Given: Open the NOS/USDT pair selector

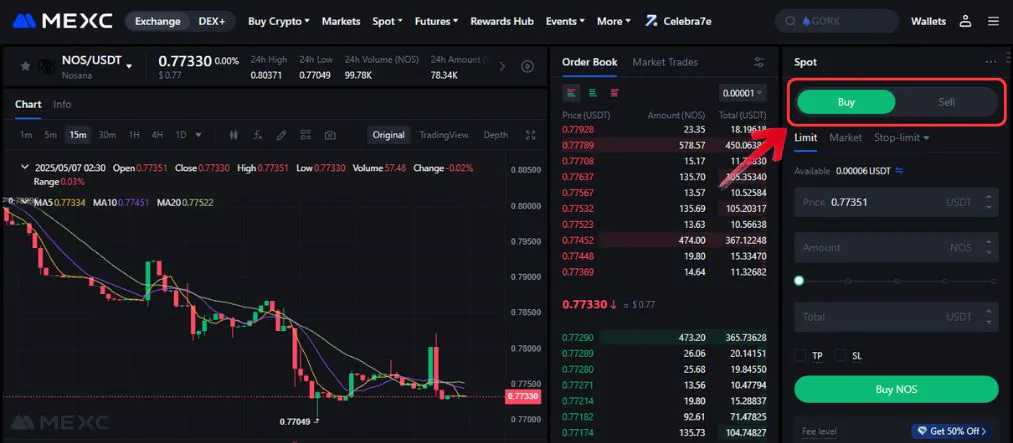Looking at the screenshot, I should (x=97, y=61).
